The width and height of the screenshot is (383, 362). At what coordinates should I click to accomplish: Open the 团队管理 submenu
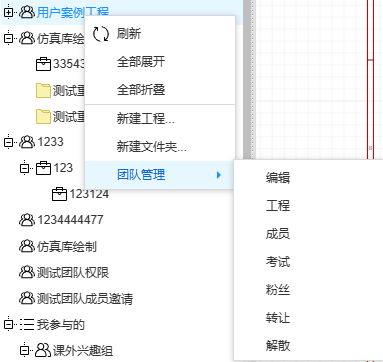tap(160, 175)
